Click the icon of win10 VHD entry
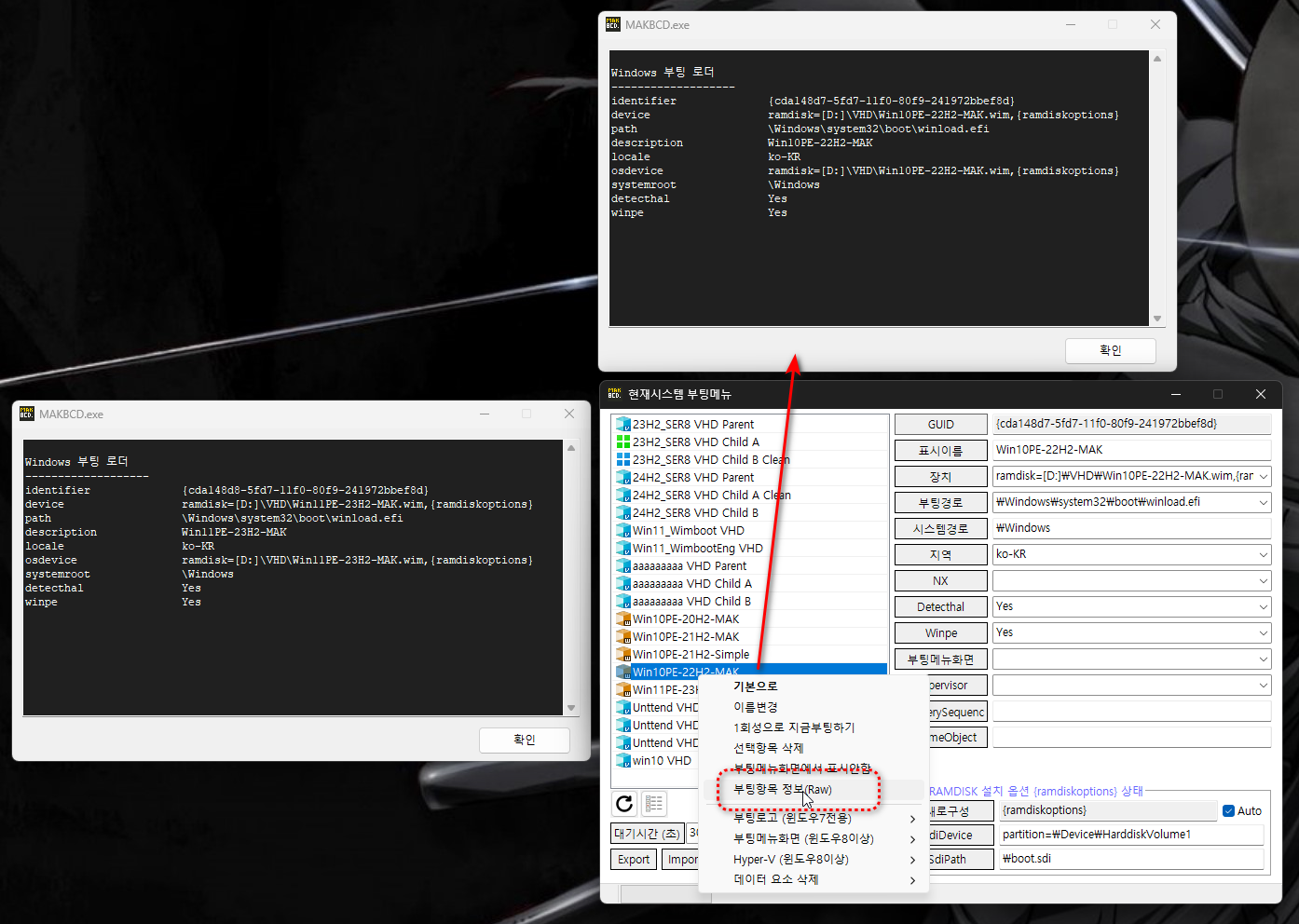Screen dimensions: 1299x924 (623, 761)
